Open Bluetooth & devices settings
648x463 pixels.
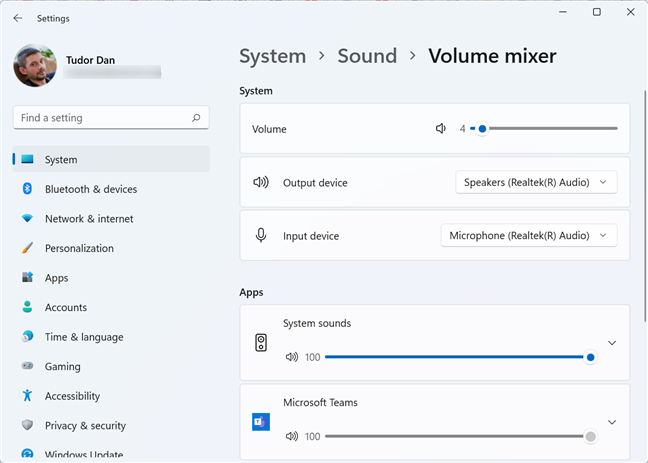(111, 189)
